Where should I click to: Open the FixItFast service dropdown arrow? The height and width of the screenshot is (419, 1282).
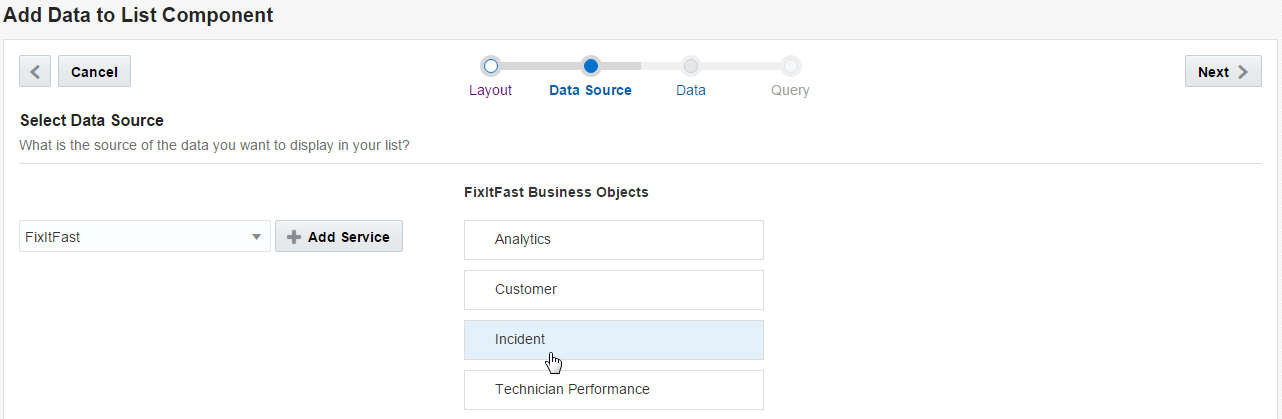[x=257, y=237]
